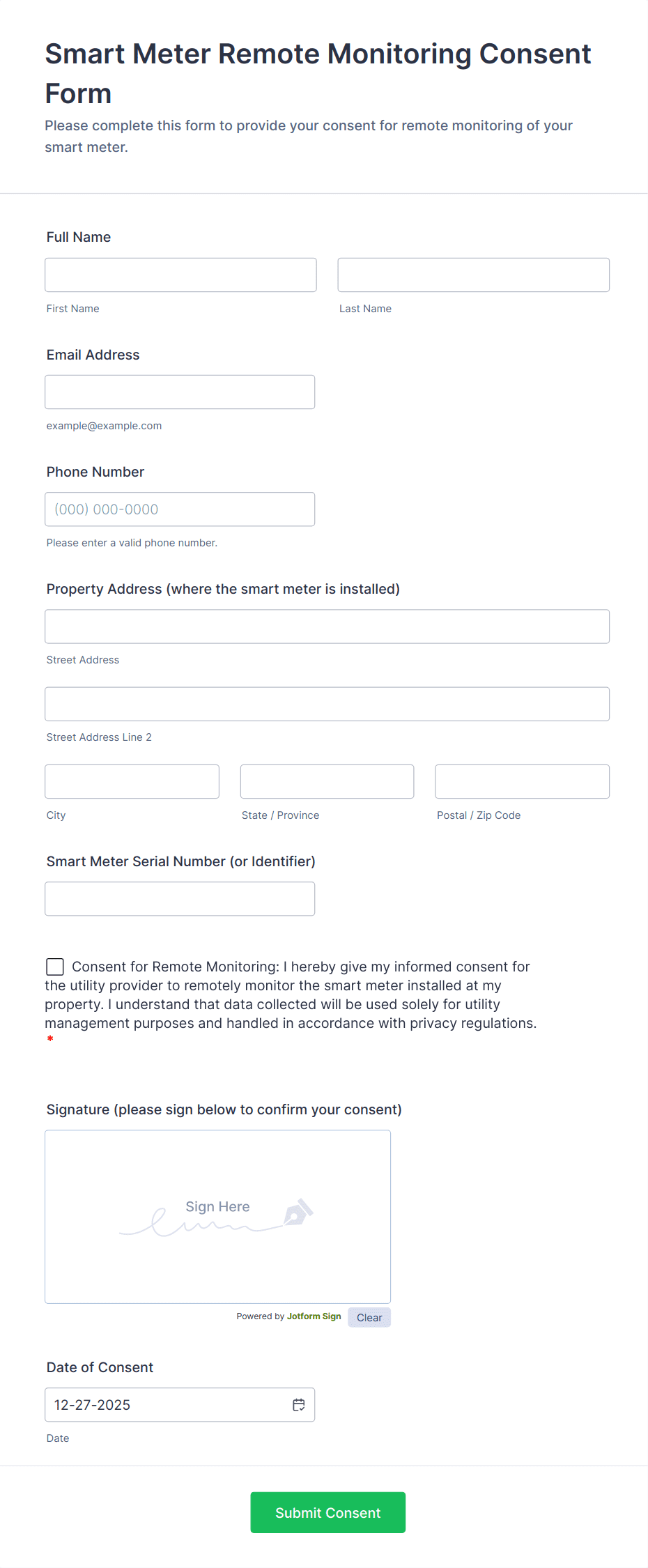Viewport: 648px width, 1568px height.
Task: Click the City input field
Action: pos(132,781)
